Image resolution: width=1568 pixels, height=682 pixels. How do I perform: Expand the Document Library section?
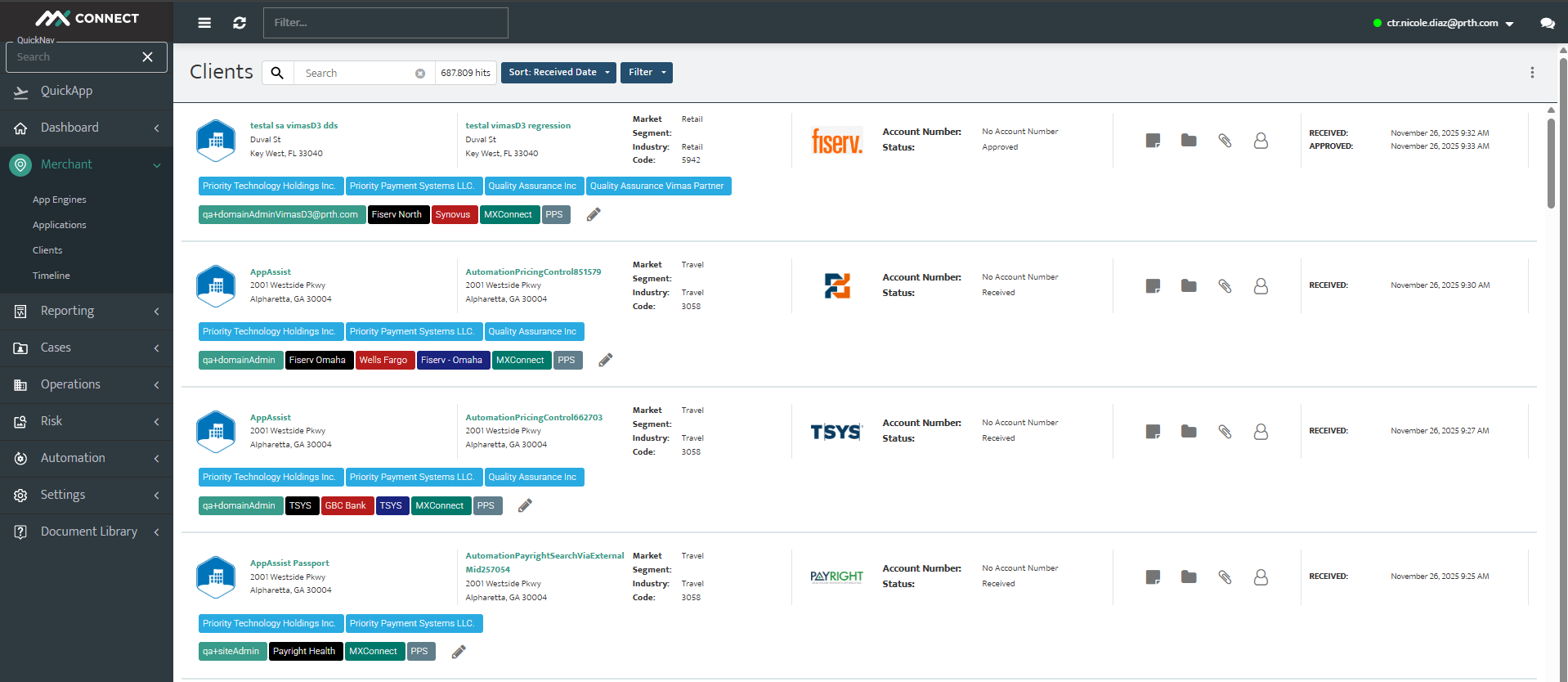(x=87, y=532)
